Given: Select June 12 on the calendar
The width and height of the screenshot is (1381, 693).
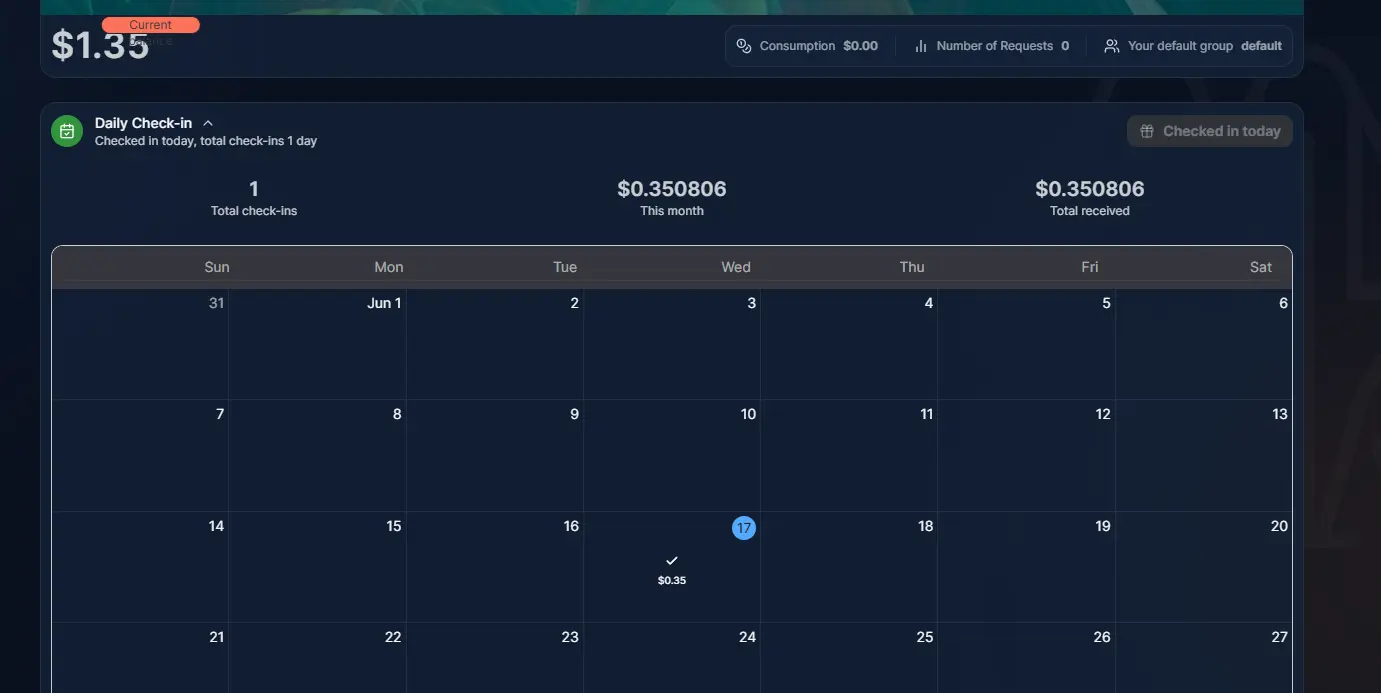Looking at the screenshot, I should [x=1026, y=456].
